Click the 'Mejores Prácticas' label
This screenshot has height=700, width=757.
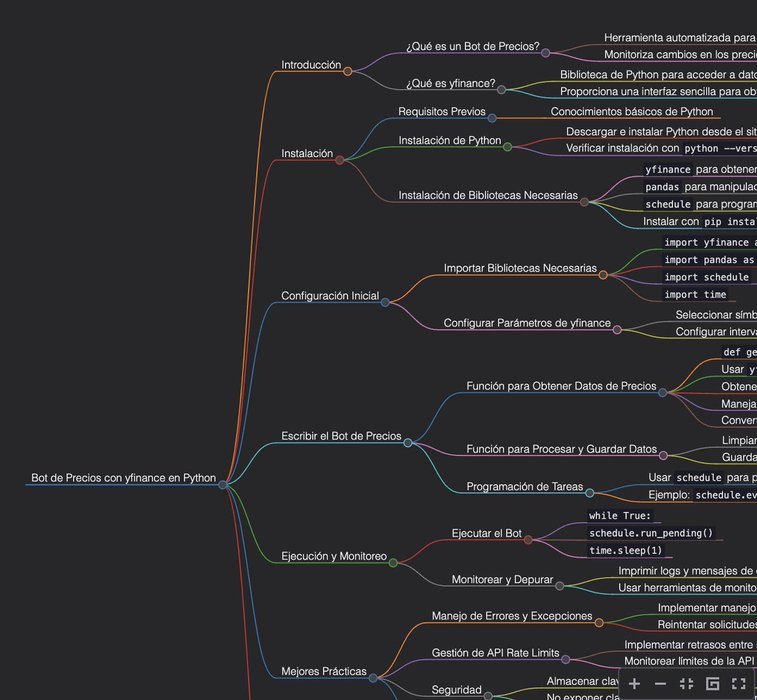pyautogui.click(x=324, y=672)
